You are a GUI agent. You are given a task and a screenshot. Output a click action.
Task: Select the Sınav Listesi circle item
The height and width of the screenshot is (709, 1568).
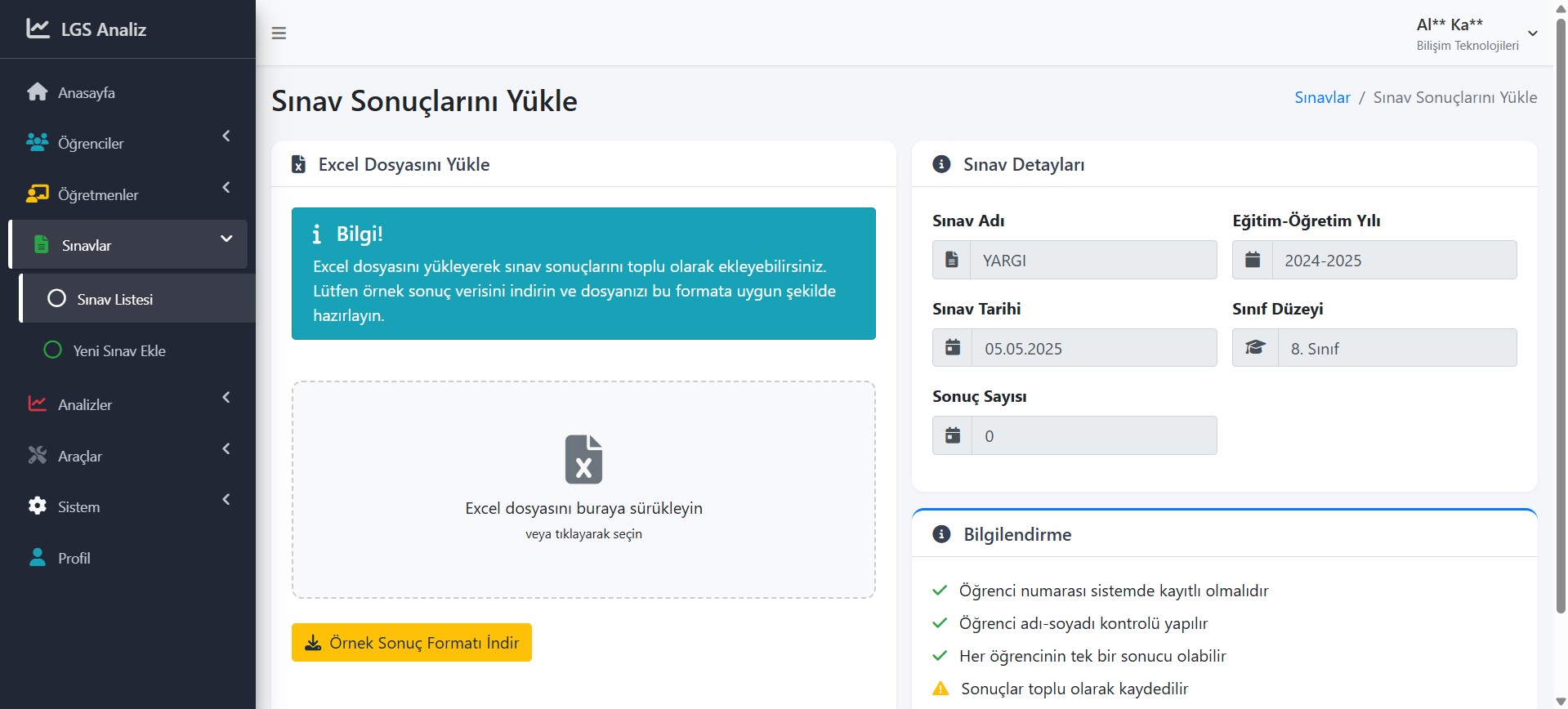56,299
